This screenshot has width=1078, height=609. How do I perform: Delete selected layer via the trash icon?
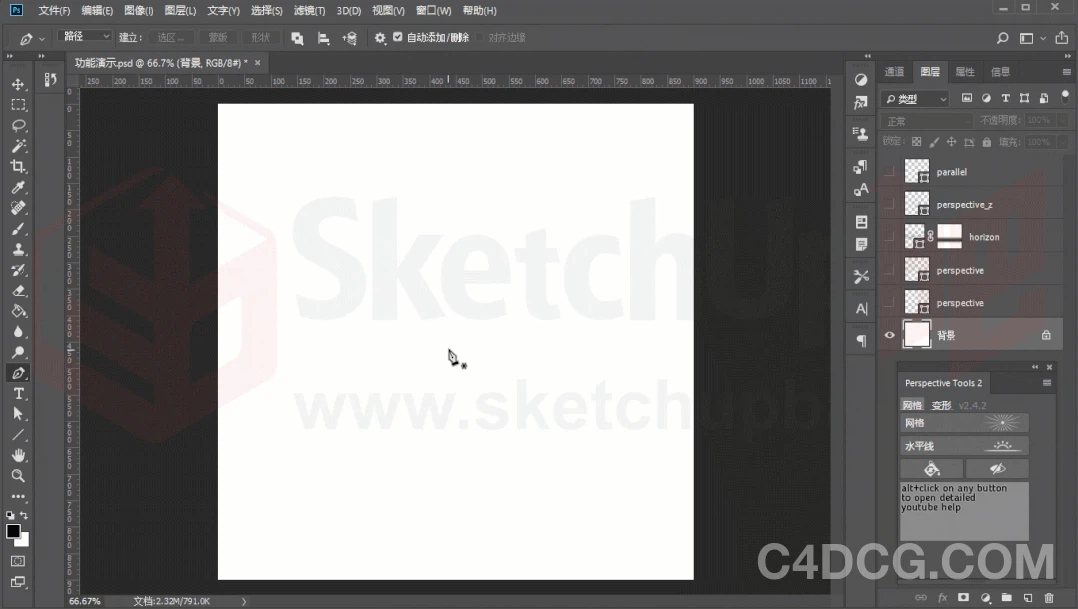1050,597
